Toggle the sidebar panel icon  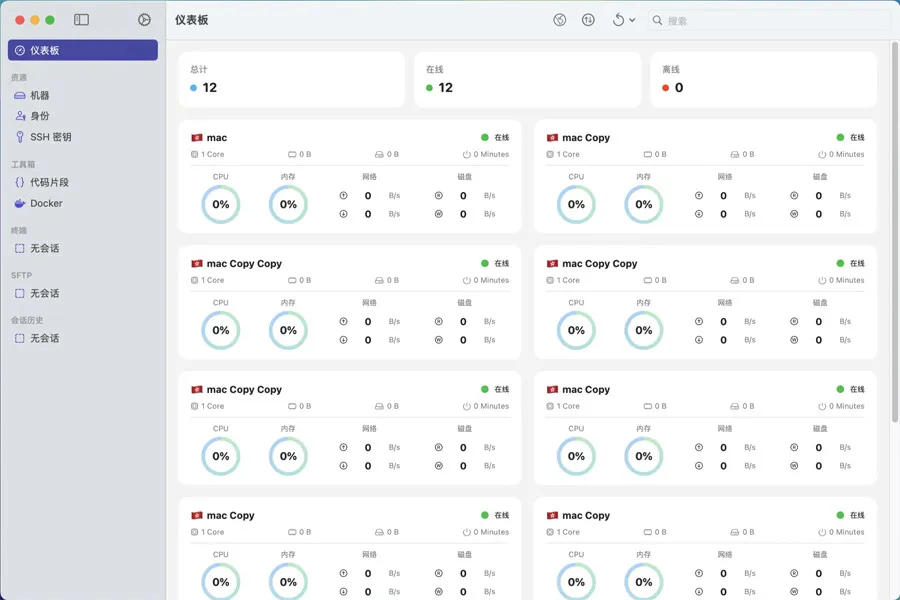click(82, 20)
